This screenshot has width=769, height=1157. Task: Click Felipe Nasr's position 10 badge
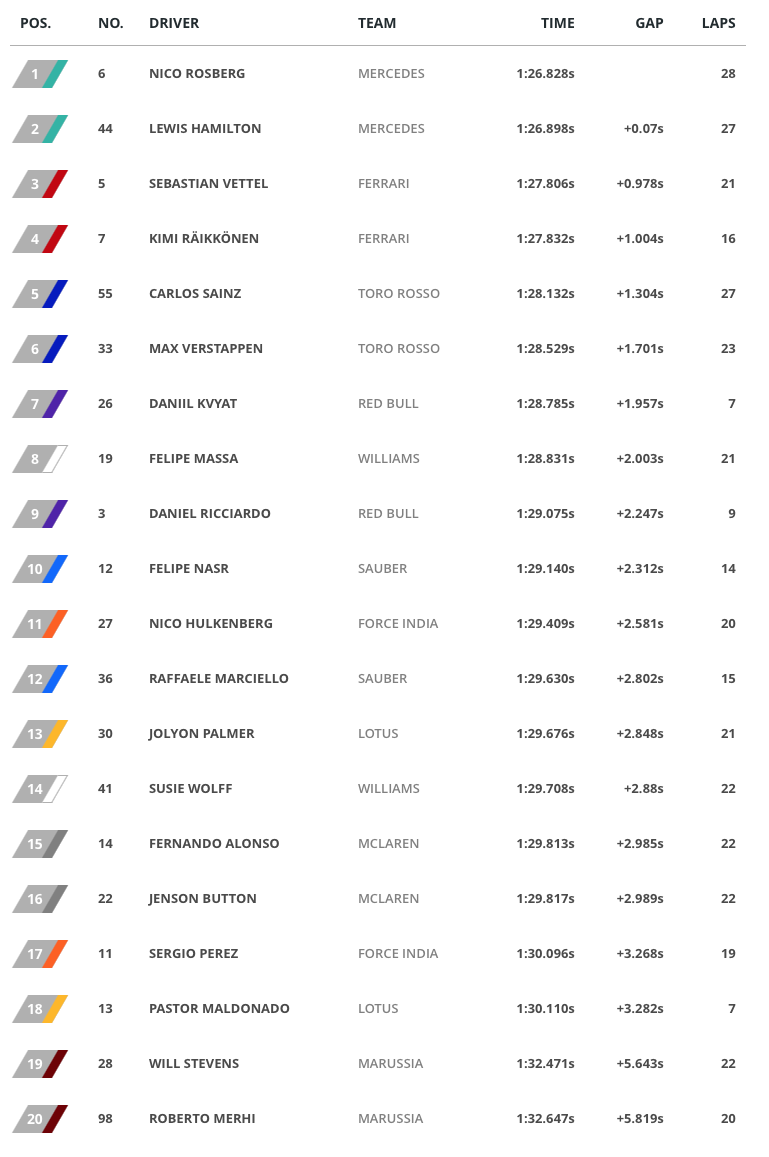tap(39, 569)
